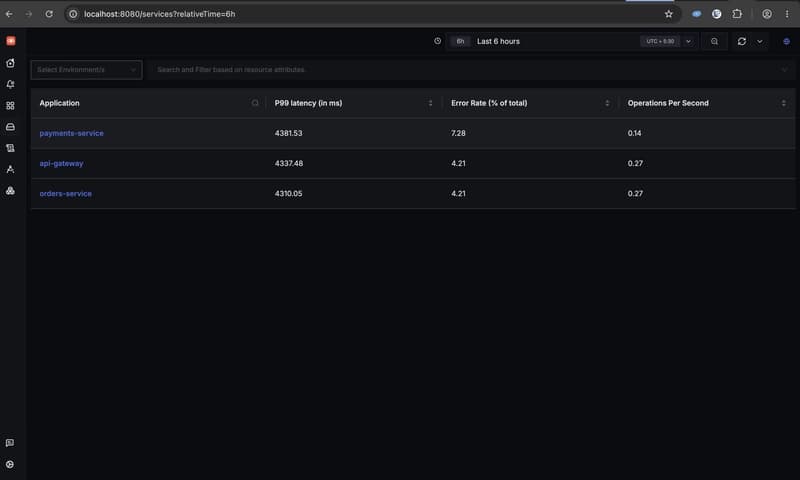Open the orders-service link

click(65, 193)
